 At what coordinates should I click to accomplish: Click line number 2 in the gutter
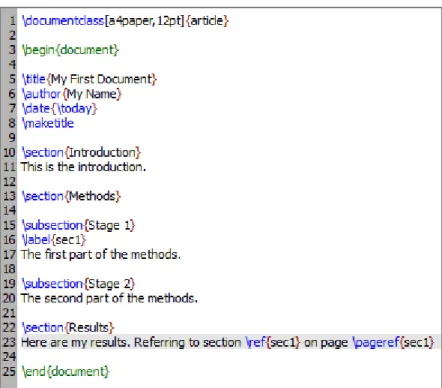pyautogui.click(x=12, y=35)
